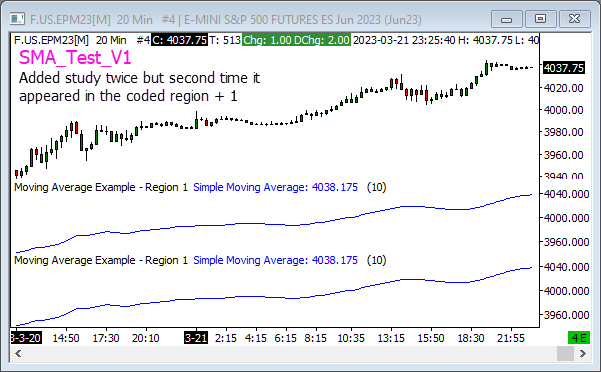Click the chart window icon in title bar
The image size is (601, 372).
(17, 19)
